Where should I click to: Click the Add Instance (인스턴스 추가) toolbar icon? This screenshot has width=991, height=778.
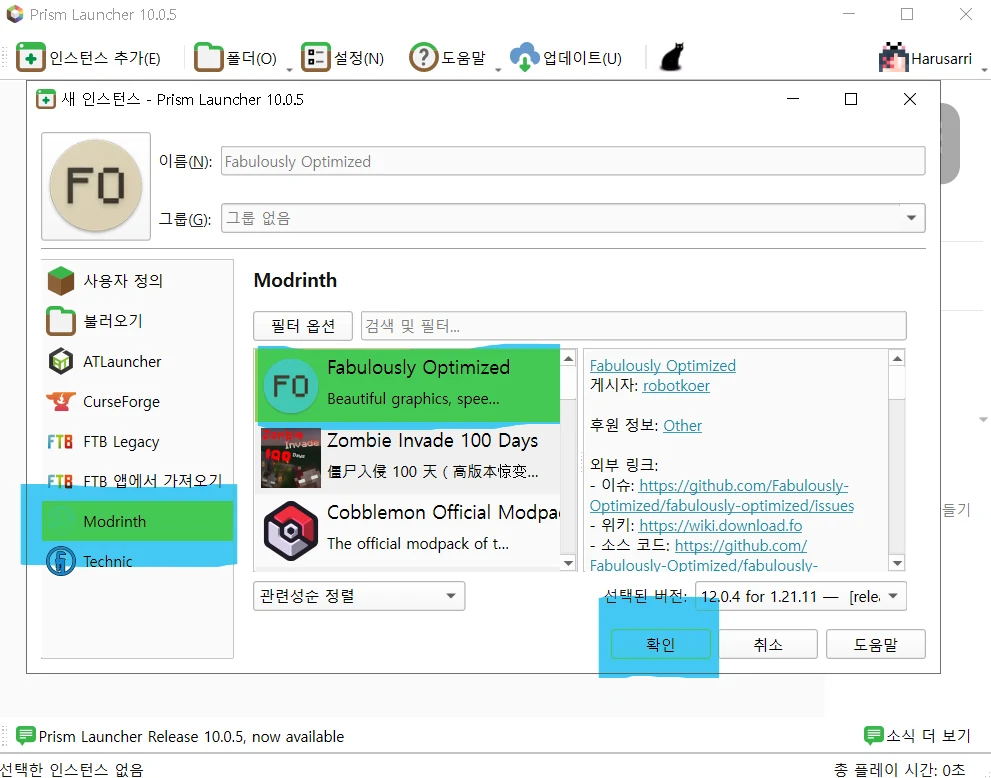[x=30, y=58]
